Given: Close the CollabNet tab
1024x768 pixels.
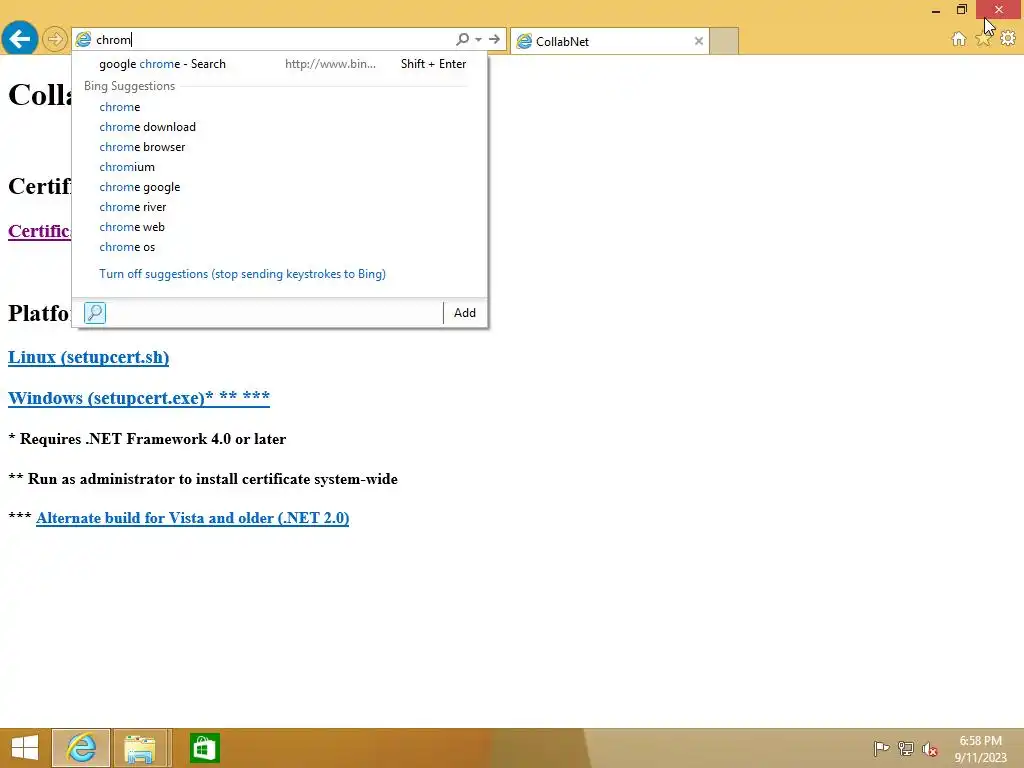Looking at the screenshot, I should click(699, 41).
